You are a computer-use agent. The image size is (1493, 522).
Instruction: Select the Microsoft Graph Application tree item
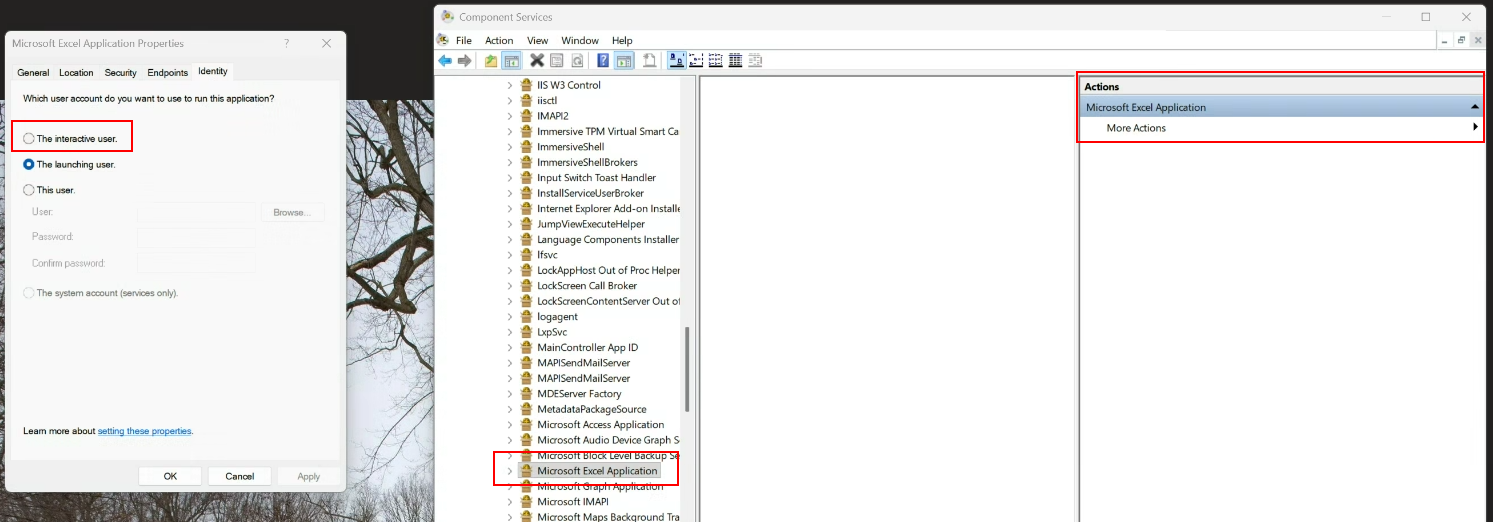coord(600,486)
